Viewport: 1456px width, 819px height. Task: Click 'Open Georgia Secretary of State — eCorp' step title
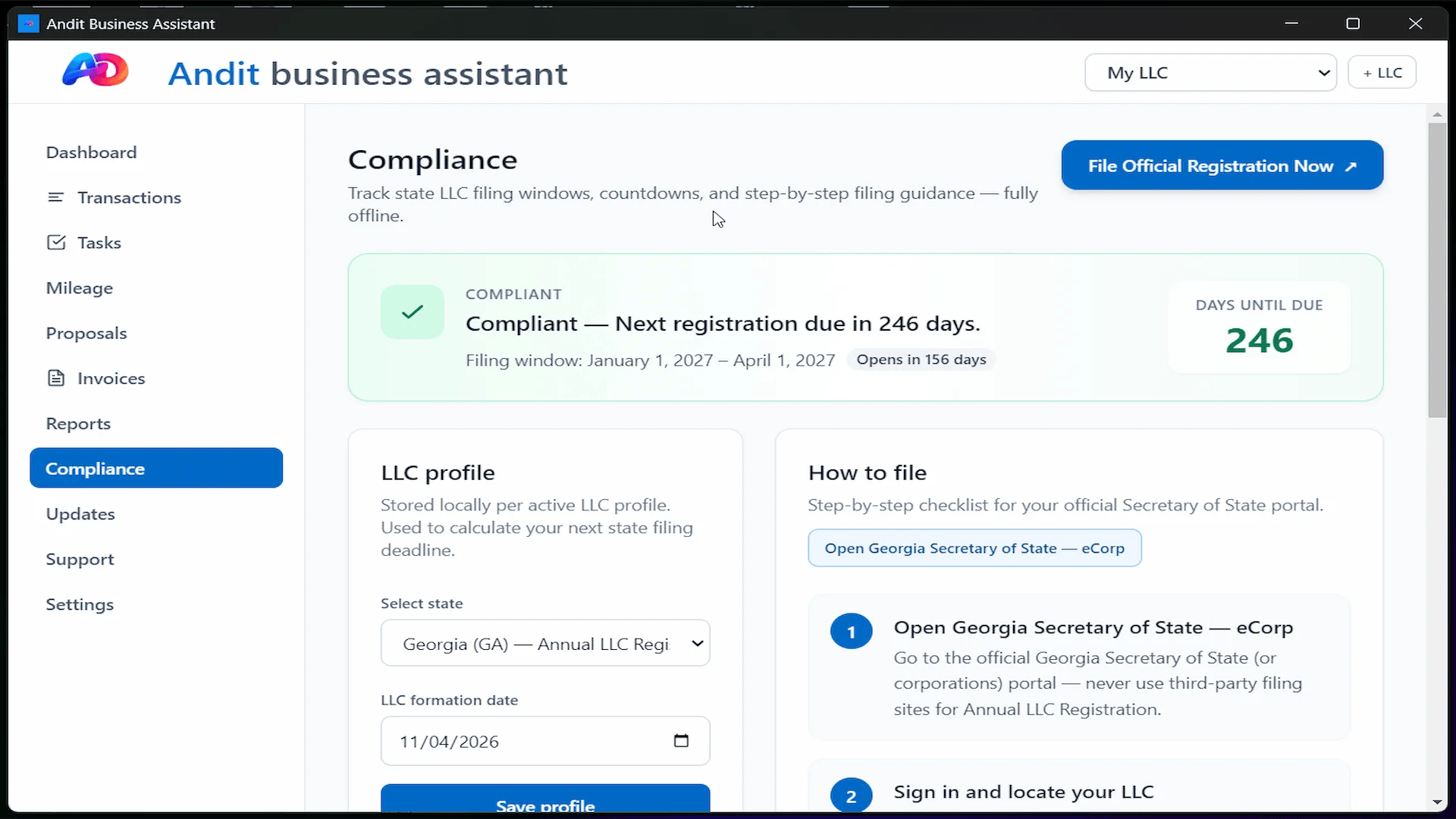[1093, 627]
